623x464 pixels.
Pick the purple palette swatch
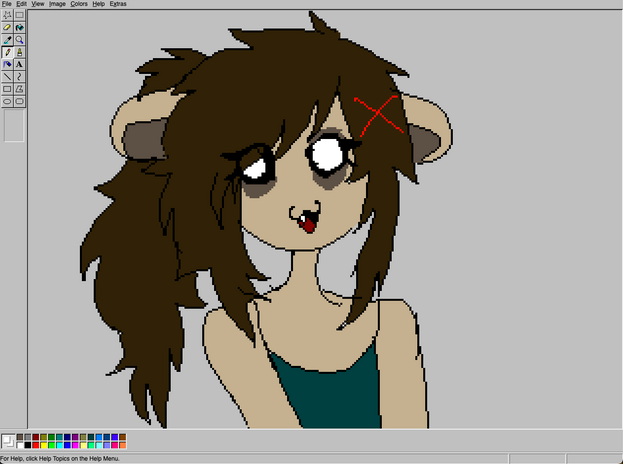click(x=75, y=437)
